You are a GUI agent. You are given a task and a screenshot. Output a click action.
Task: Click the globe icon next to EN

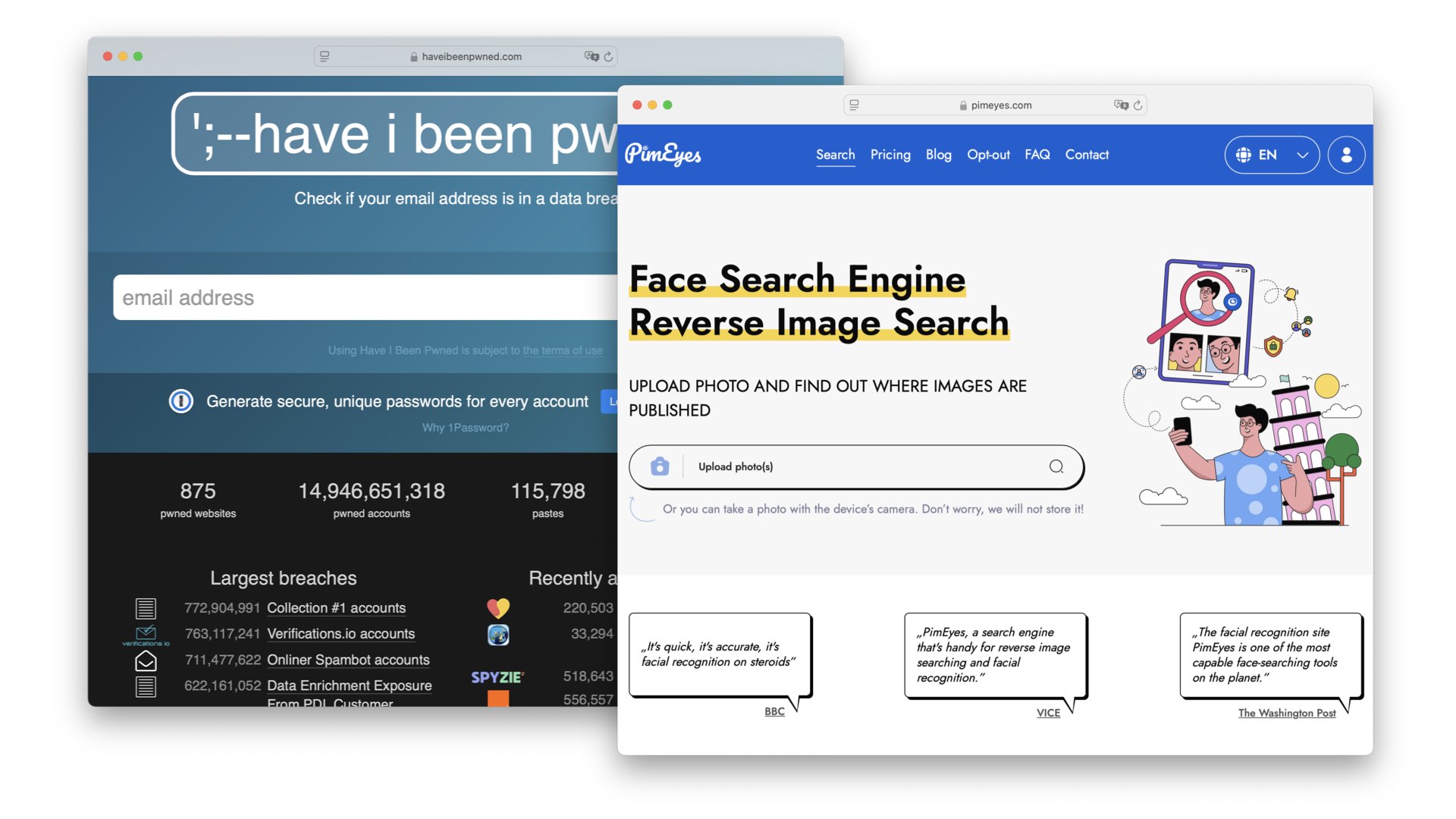click(x=1244, y=155)
